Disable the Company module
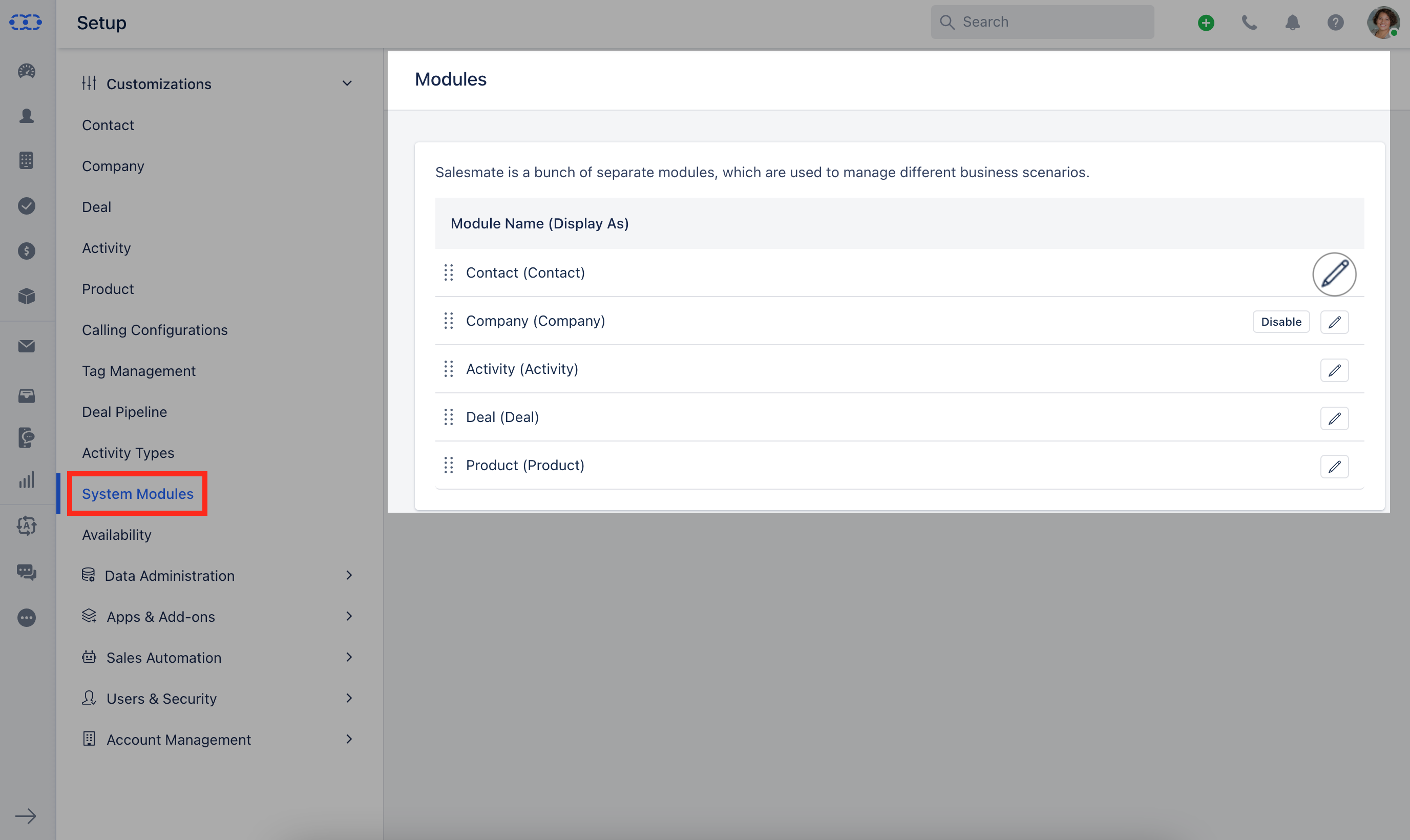The height and width of the screenshot is (840, 1410). coord(1281,322)
